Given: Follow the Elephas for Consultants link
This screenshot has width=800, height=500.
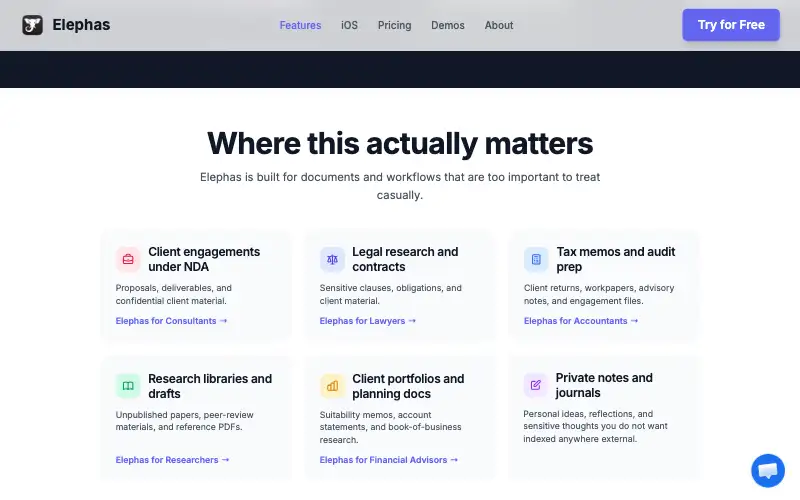Looking at the screenshot, I should coord(171,321).
